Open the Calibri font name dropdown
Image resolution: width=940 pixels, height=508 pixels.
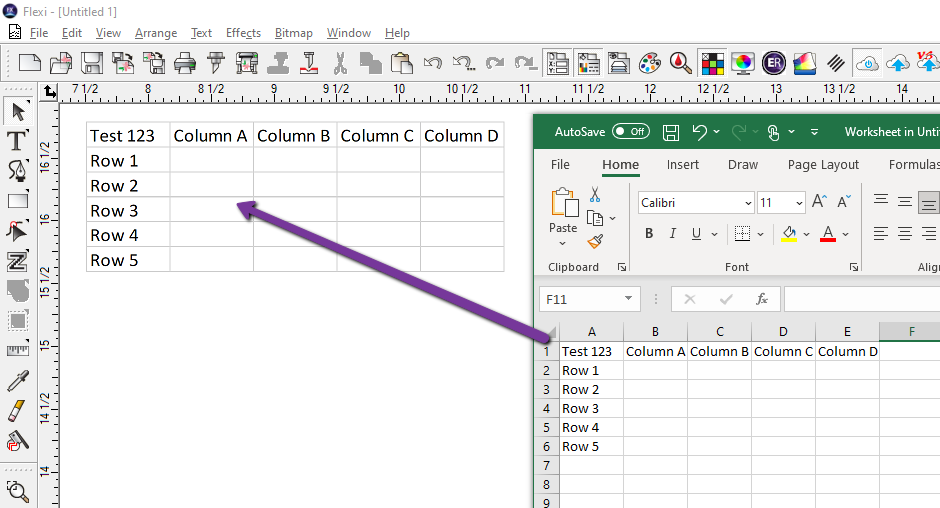click(x=748, y=203)
